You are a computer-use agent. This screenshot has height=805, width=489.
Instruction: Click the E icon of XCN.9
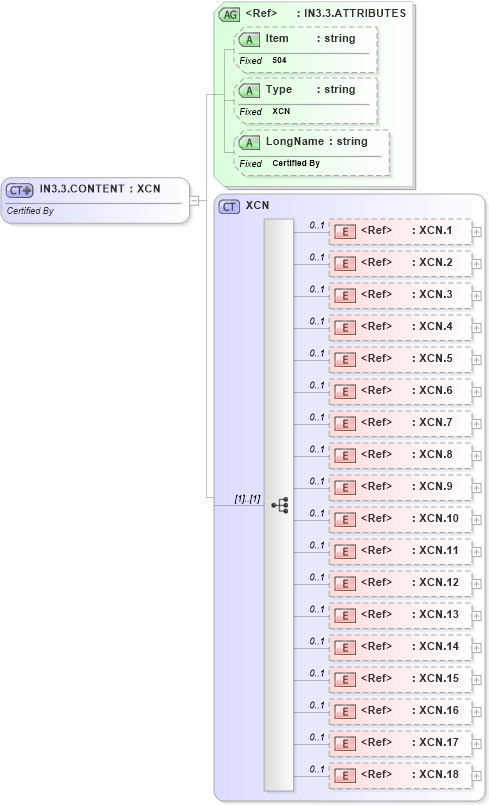(x=345, y=488)
